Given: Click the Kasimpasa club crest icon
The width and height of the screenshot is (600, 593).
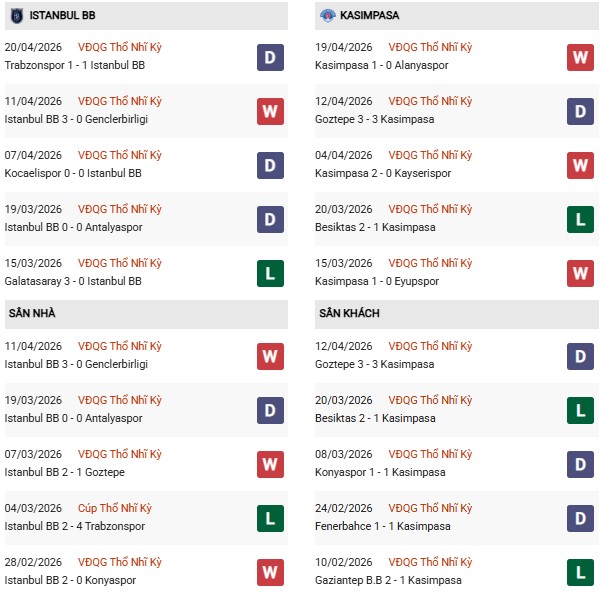Looking at the screenshot, I should click(327, 15).
